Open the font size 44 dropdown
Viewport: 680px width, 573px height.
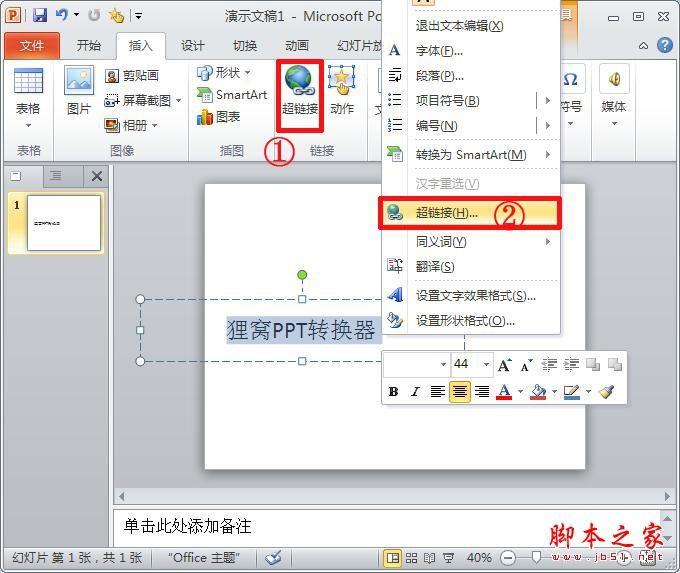tap(487, 364)
